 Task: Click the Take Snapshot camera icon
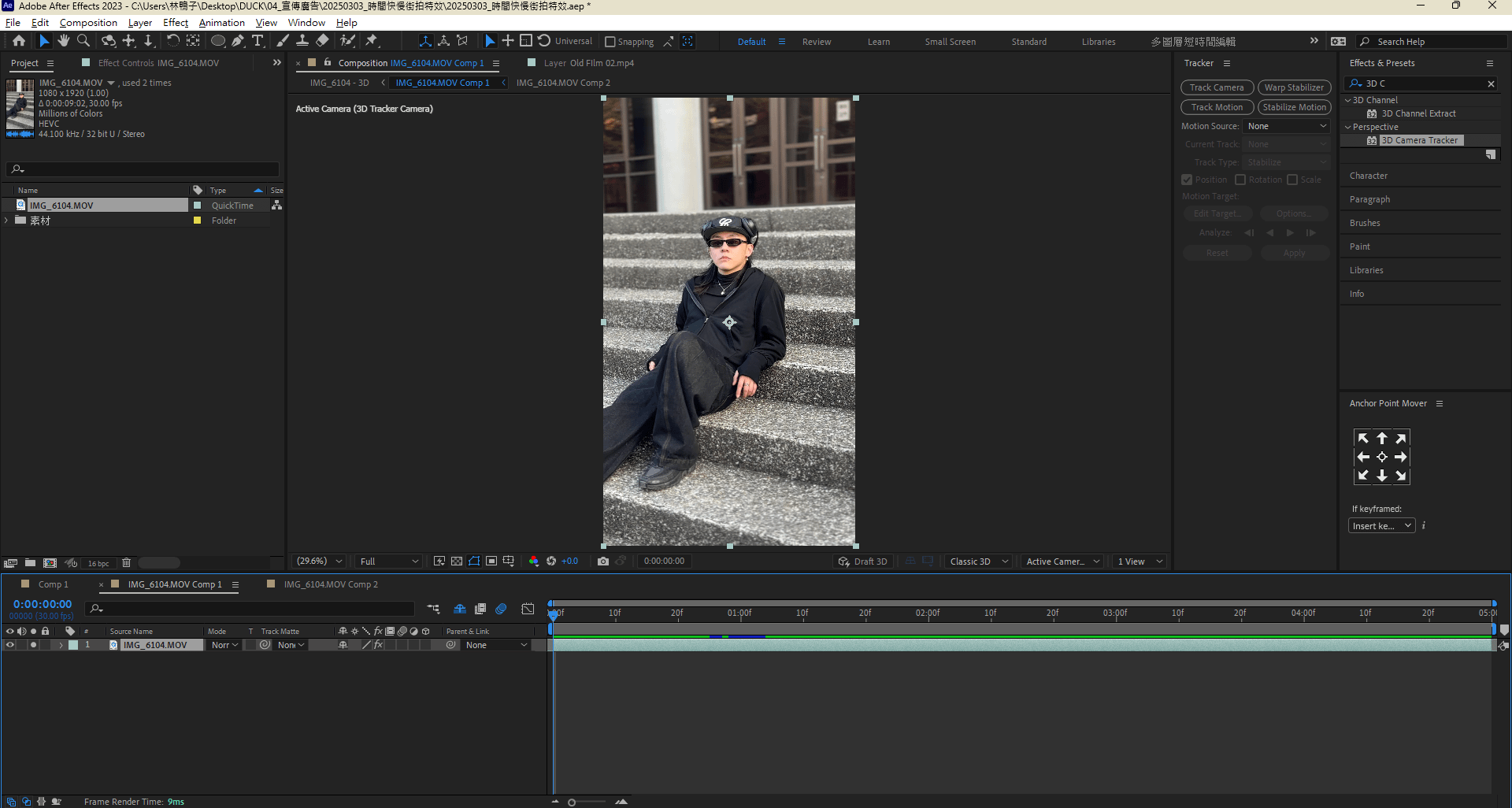point(602,562)
